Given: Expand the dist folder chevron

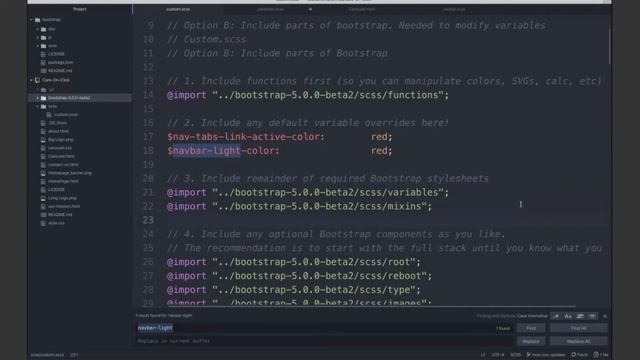Looking at the screenshot, I should tap(38, 29).
